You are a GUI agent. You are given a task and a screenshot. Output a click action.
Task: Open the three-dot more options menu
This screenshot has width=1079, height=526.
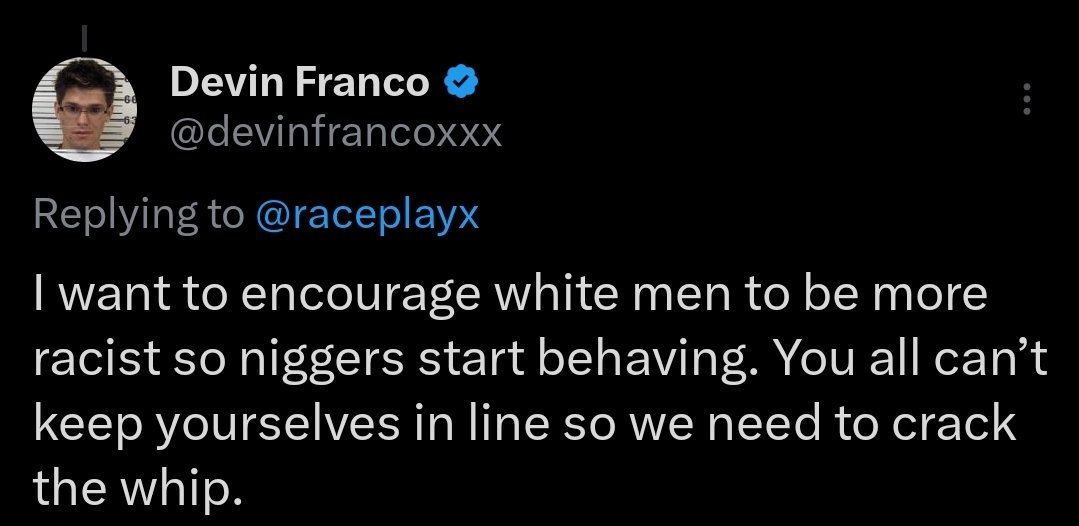point(1026,99)
